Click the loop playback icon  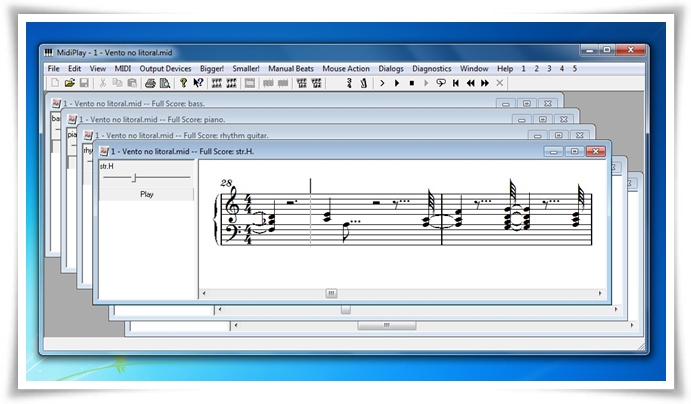(441, 83)
